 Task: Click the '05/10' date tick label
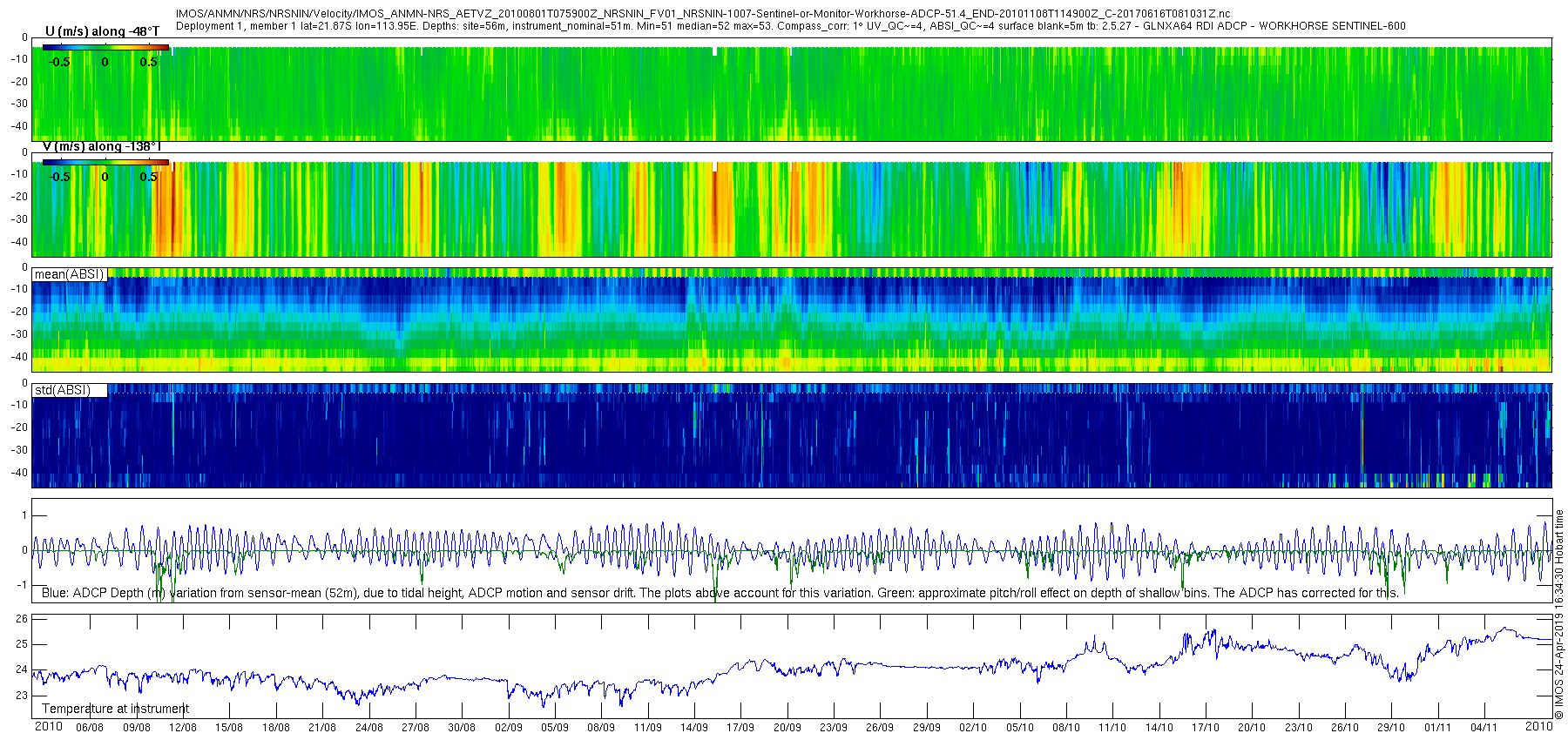(1020, 728)
